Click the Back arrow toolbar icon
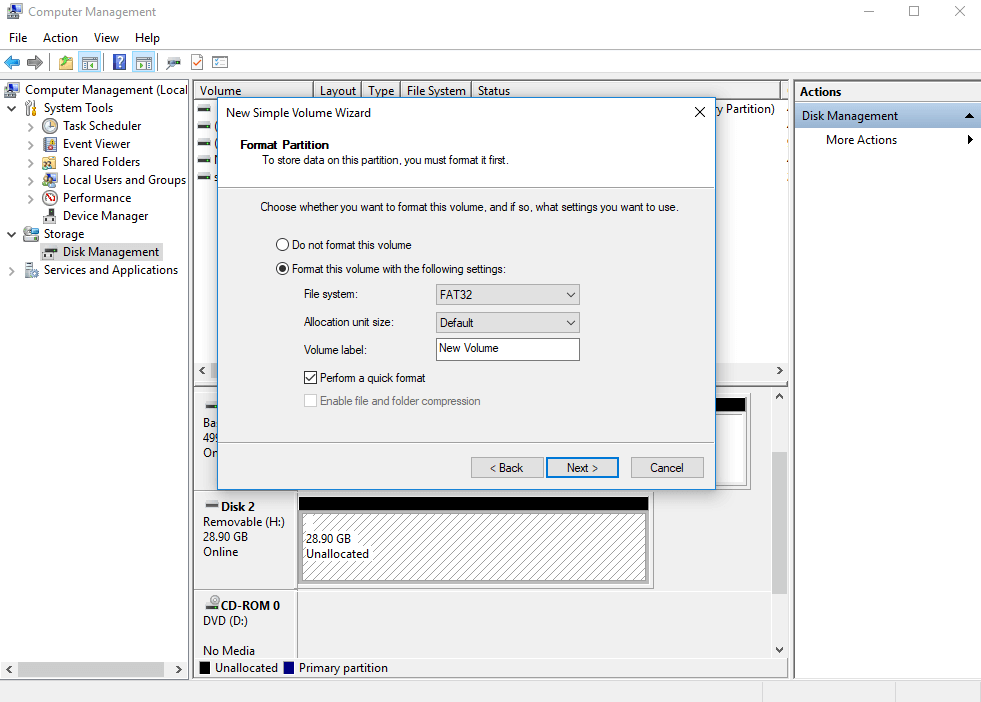 pyautogui.click(x=12, y=63)
